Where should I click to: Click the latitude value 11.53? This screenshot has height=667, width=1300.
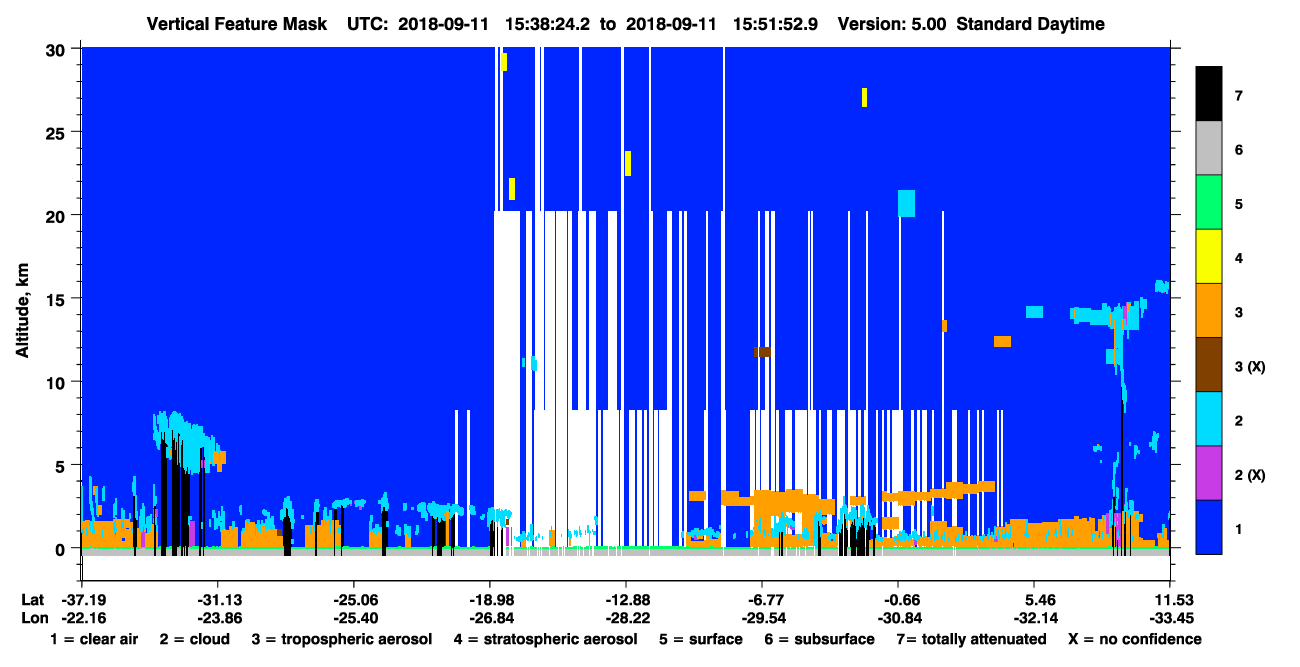(x=1170, y=600)
